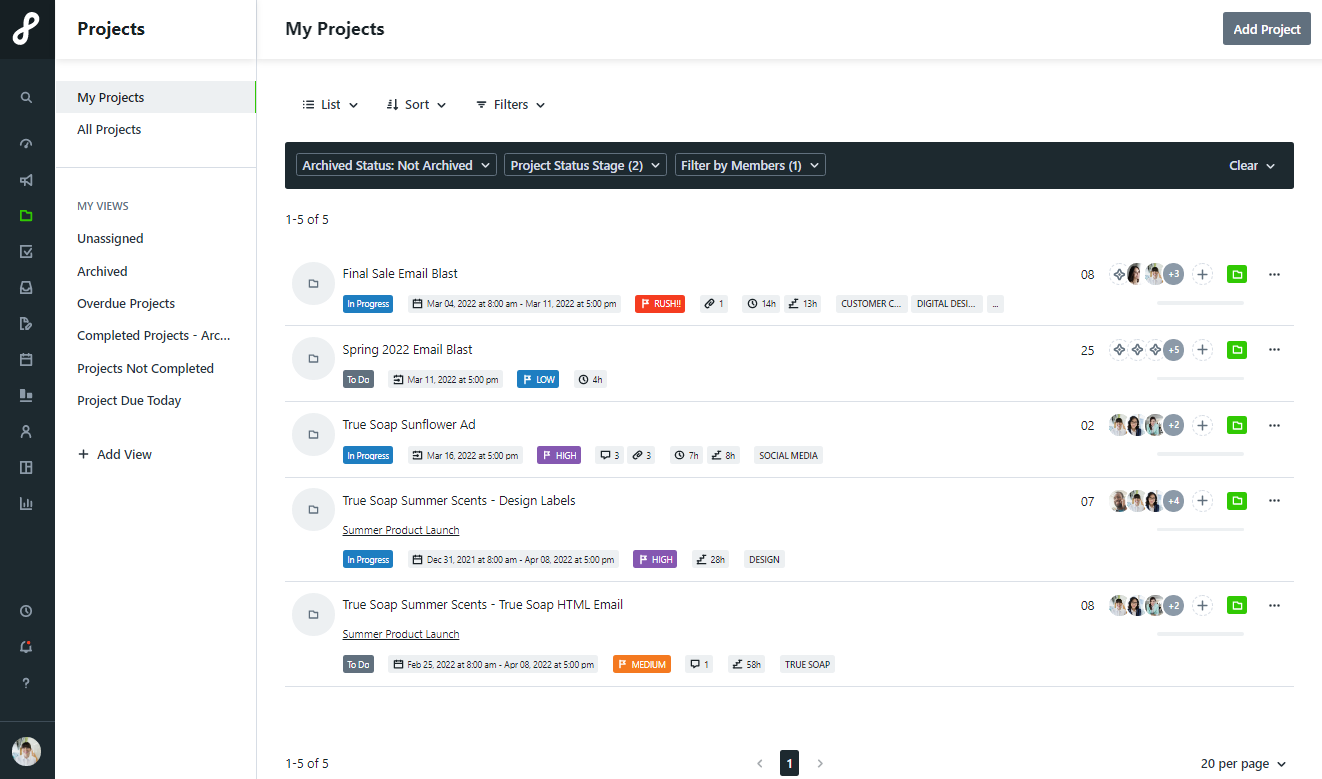
Task: Open three-dot menu for True Soap Sunflower Ad
Action: pyautogui.click(x=1274, y=425)
